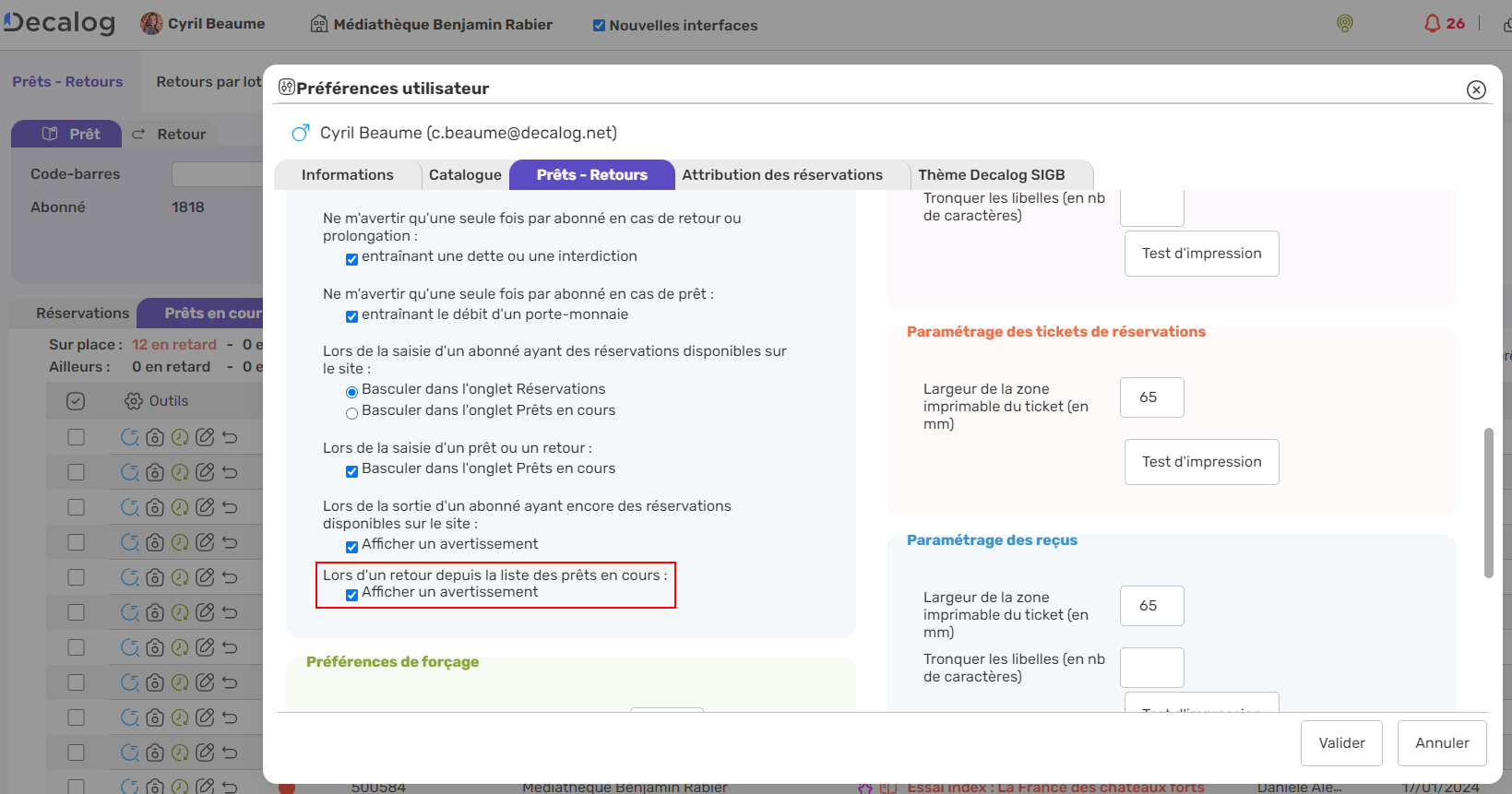1512x794 pixels.
Task: Click the green RFID broadcast icon
Action: [1345, 24]
